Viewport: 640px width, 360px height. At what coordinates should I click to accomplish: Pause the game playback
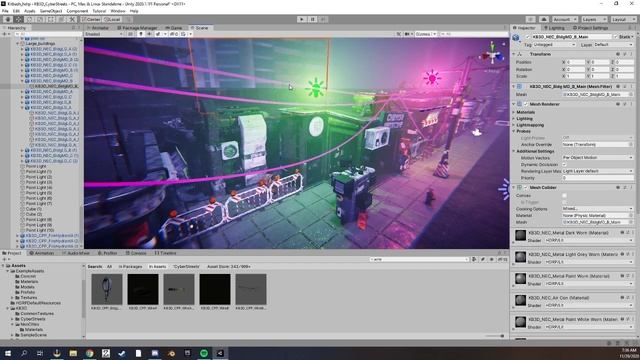pyautogui.click(x=313, y=19)
